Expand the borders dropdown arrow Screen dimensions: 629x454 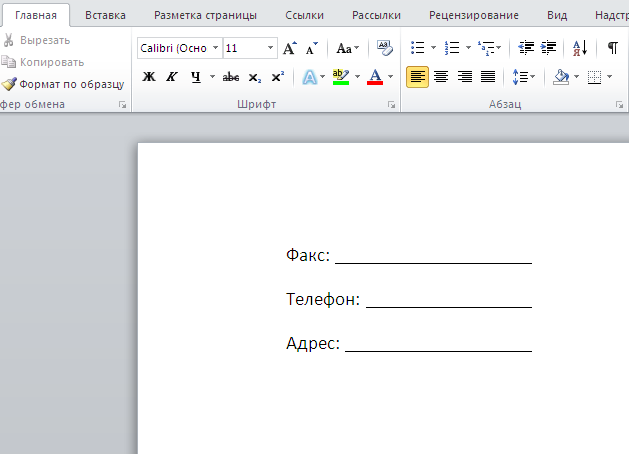[609, 77]
